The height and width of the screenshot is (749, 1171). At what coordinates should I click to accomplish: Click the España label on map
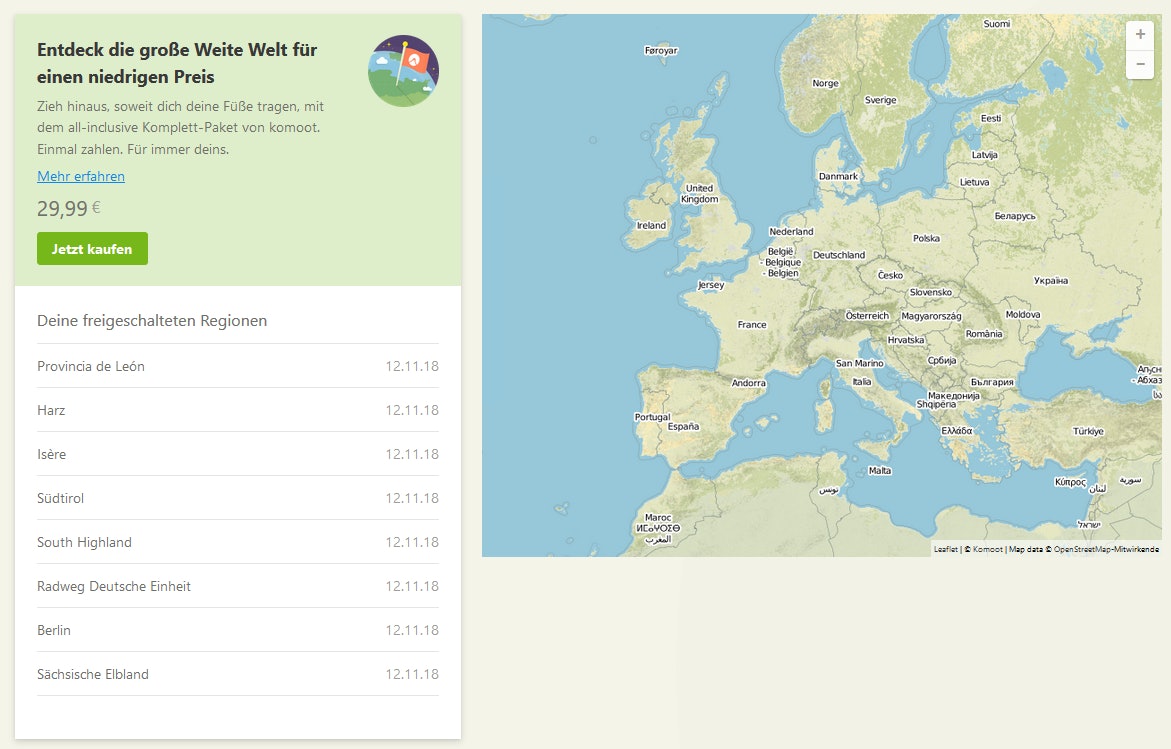683,426
